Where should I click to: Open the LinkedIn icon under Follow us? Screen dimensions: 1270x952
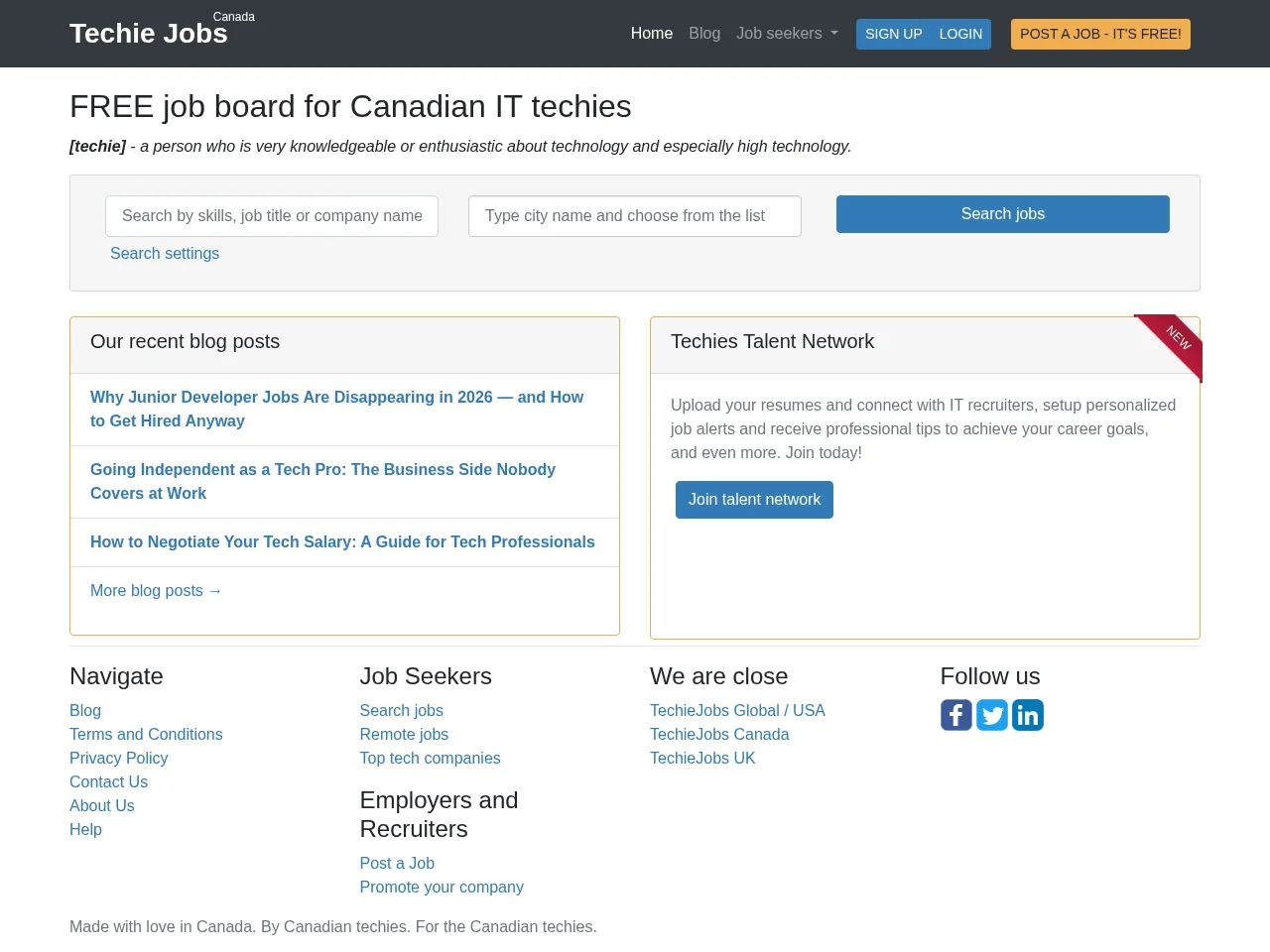1028,715
